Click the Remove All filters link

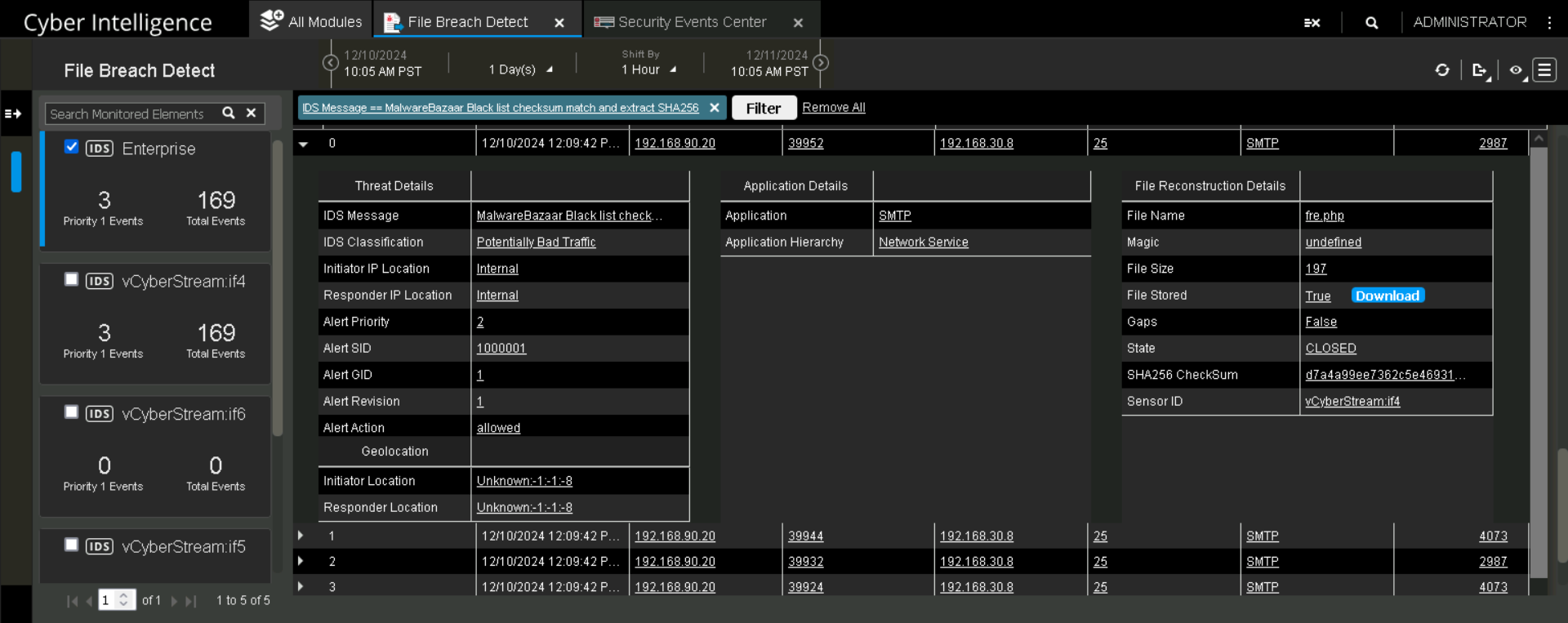click(x=833, y=108)
